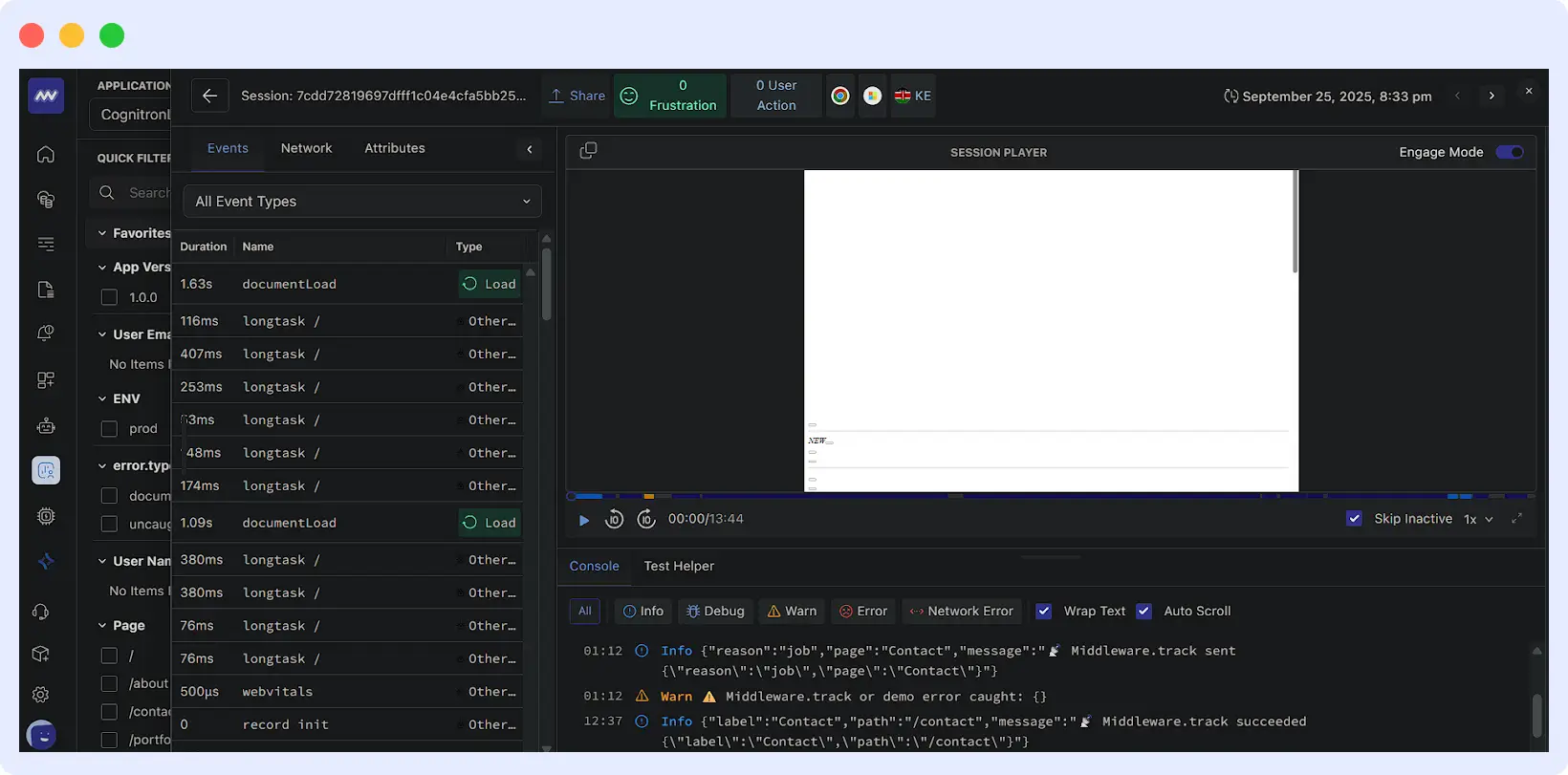Viewport: 1568px width, 775px height.
Task: Collapse events panel with chevron
Action: pyautogui.click(x=530, y=149)
